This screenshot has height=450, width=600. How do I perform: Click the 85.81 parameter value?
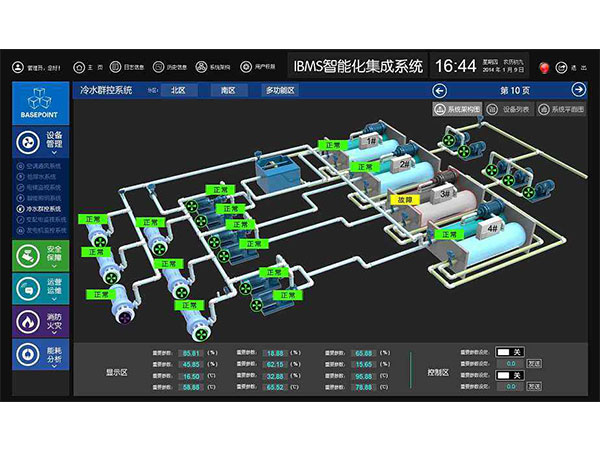pos(191,353)
